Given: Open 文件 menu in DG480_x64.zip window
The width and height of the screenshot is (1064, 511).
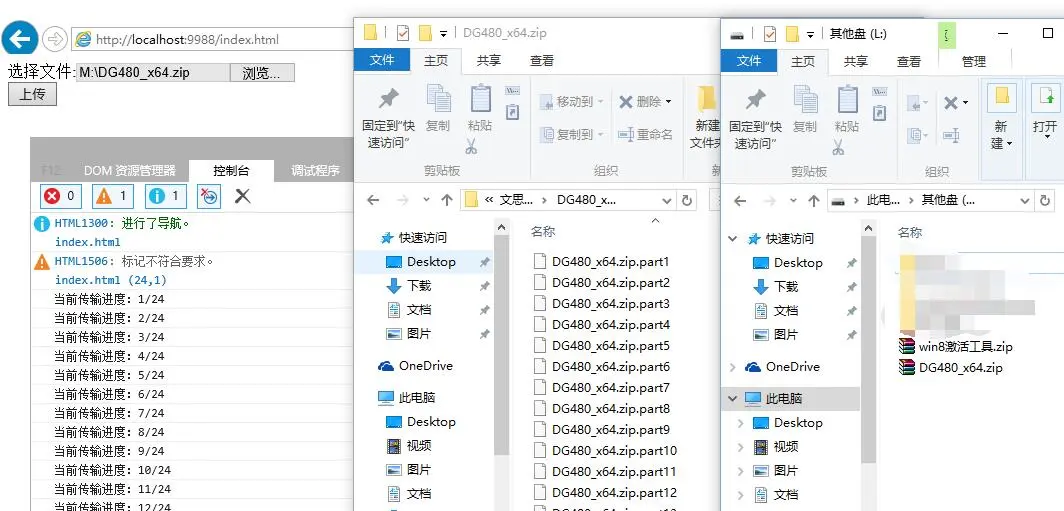Looking at the screenshot, I should point(382,60).
